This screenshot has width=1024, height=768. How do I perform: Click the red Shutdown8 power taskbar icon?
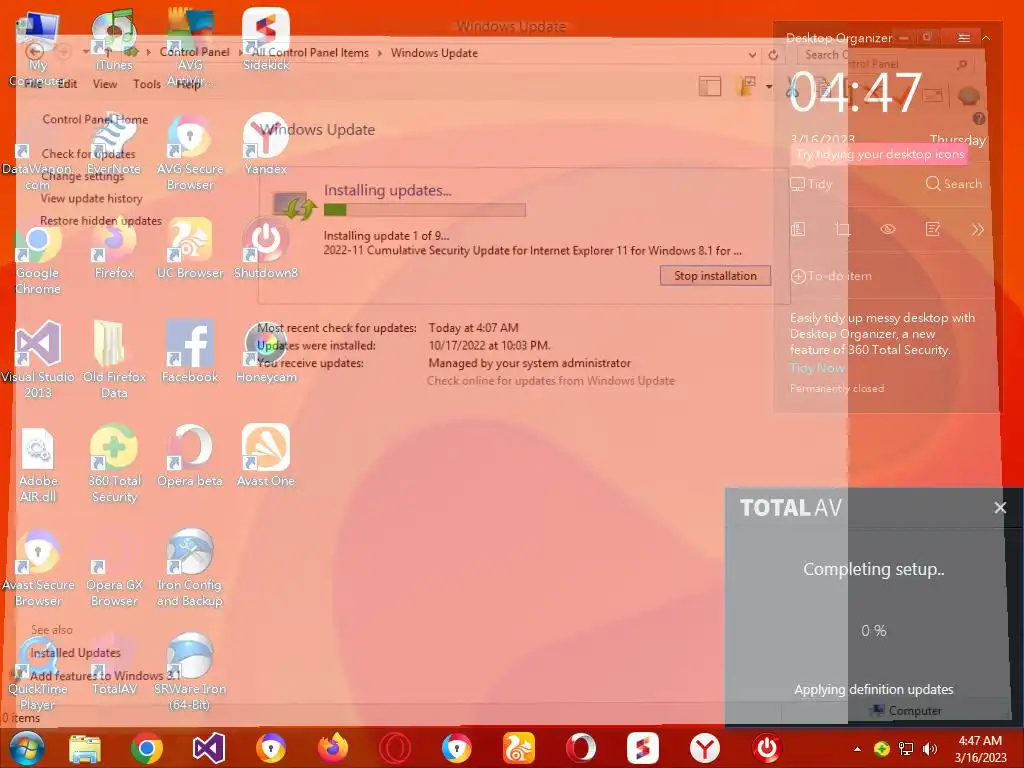point(767,748)
